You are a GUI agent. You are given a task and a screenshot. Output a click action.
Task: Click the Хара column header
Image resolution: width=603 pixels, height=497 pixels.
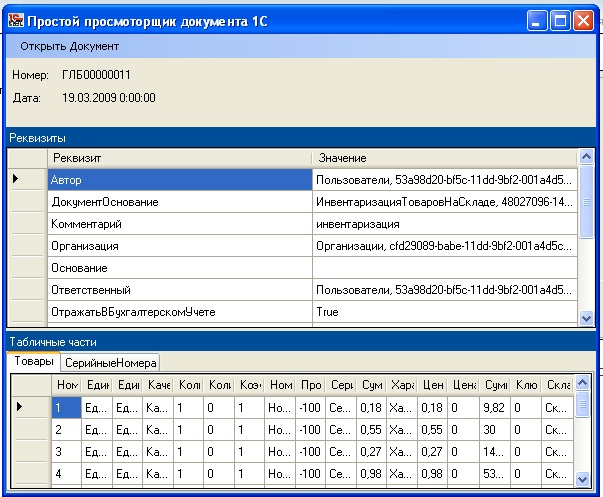point(402,385)
